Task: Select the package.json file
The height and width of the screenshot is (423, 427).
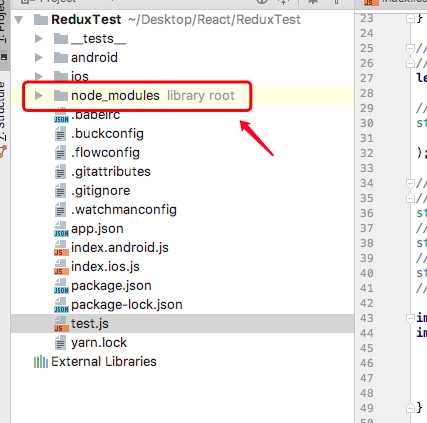Action: (111, 286)
